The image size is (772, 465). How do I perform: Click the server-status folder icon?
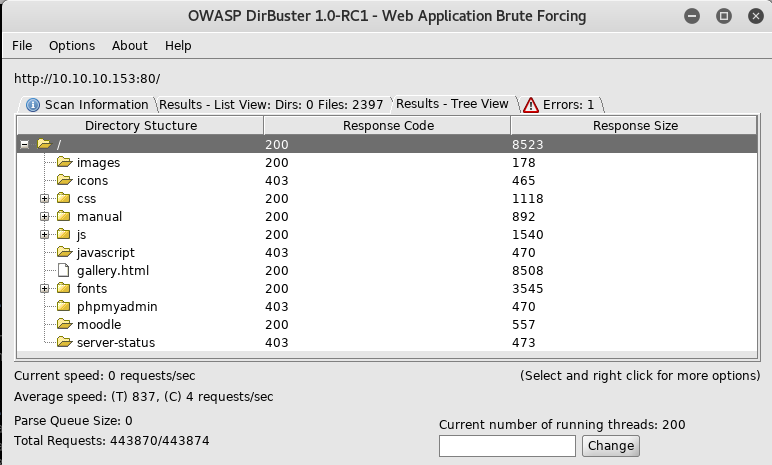pyautogui.click(x=64, y=342)
